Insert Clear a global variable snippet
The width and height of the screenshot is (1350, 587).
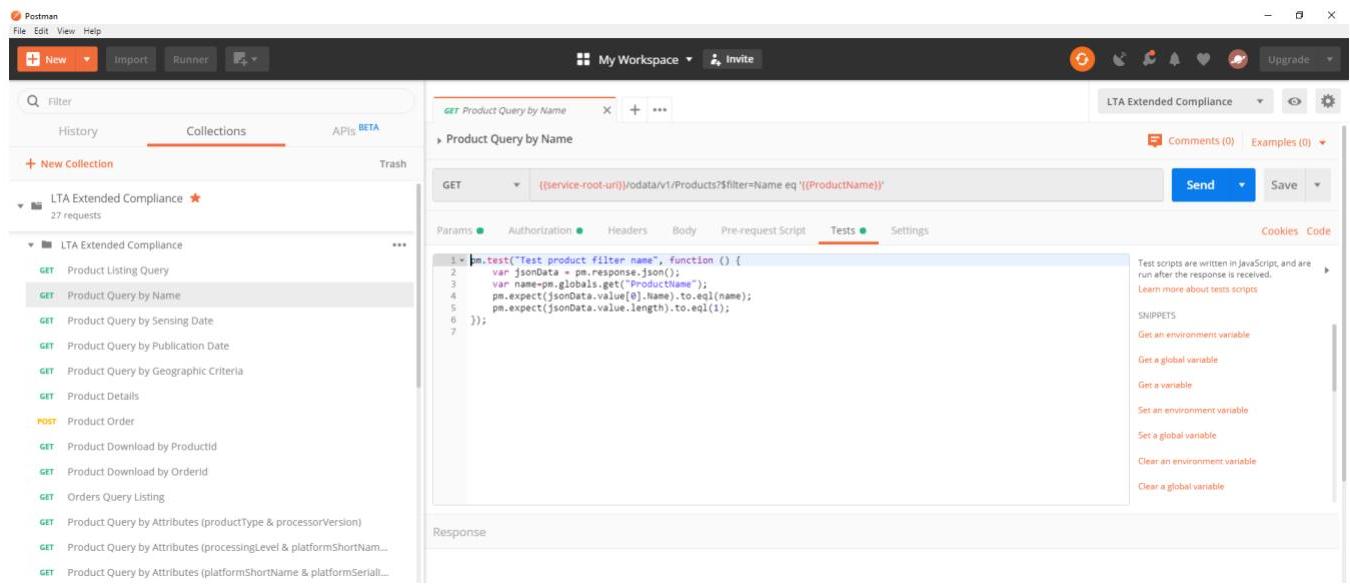click(1181, 486)
